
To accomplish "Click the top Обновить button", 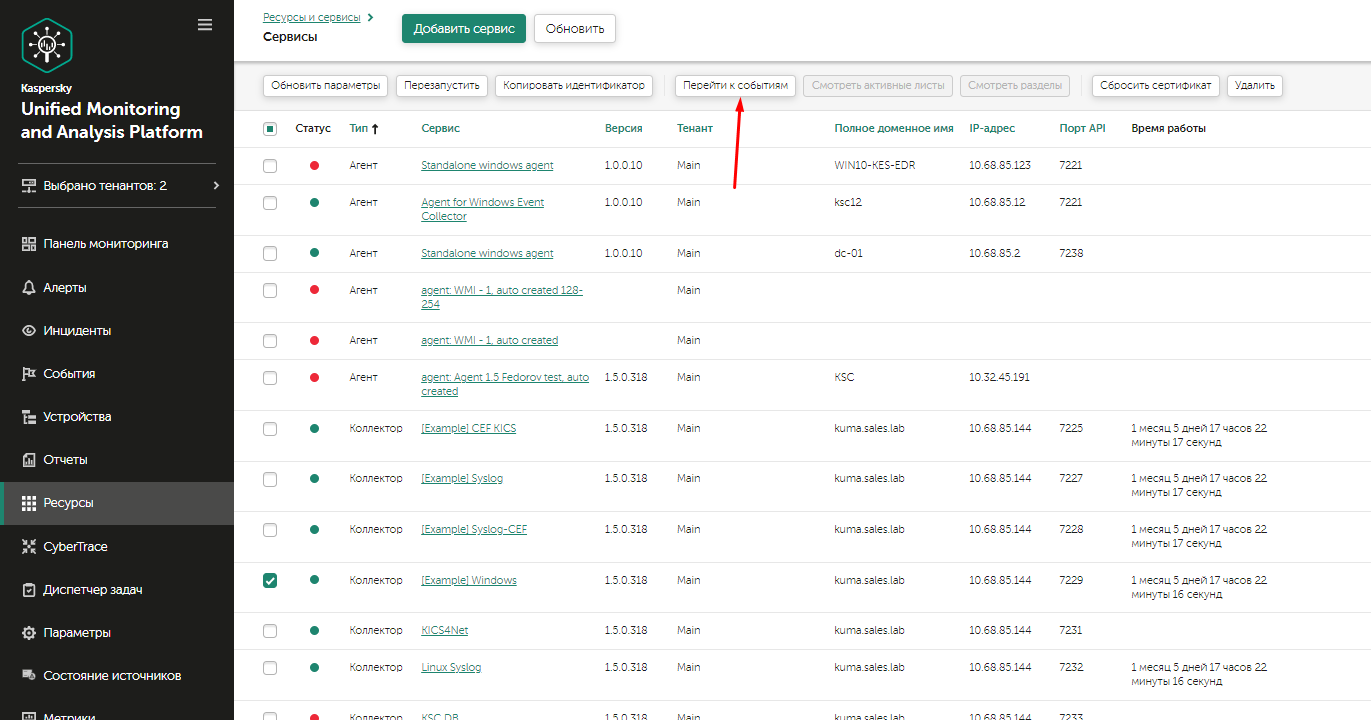I will point(575,29).
